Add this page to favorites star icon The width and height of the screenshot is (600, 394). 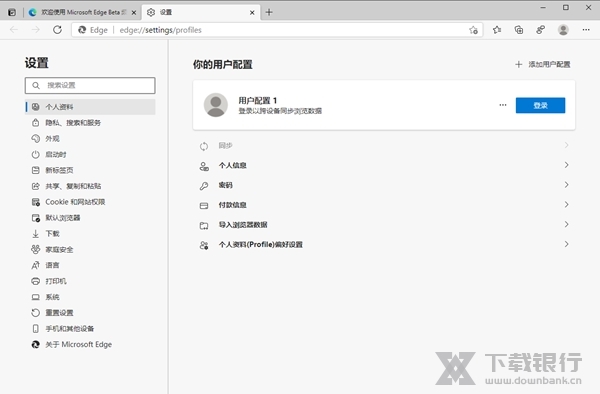pyautogui.click(x=473, y=30)
